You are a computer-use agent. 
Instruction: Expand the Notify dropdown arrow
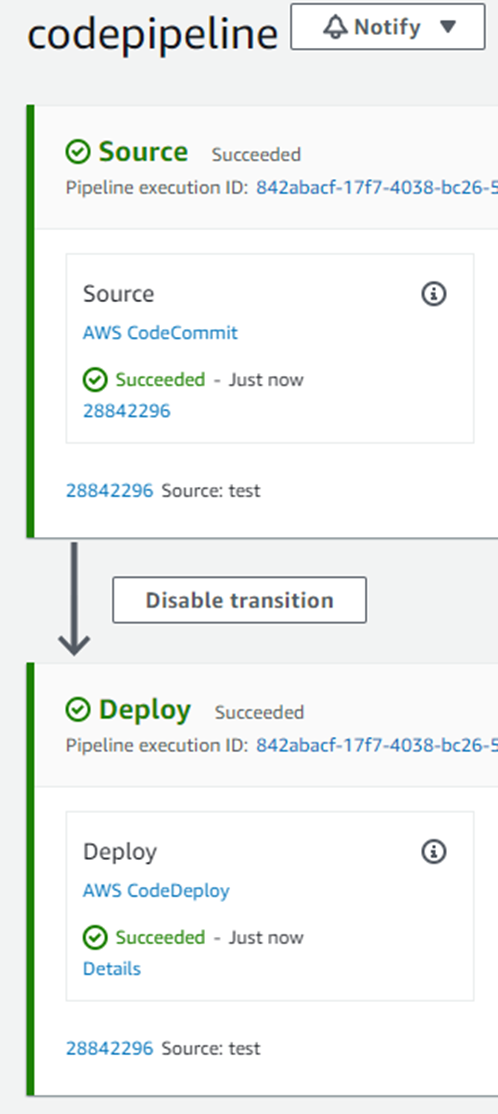point(447,27)
